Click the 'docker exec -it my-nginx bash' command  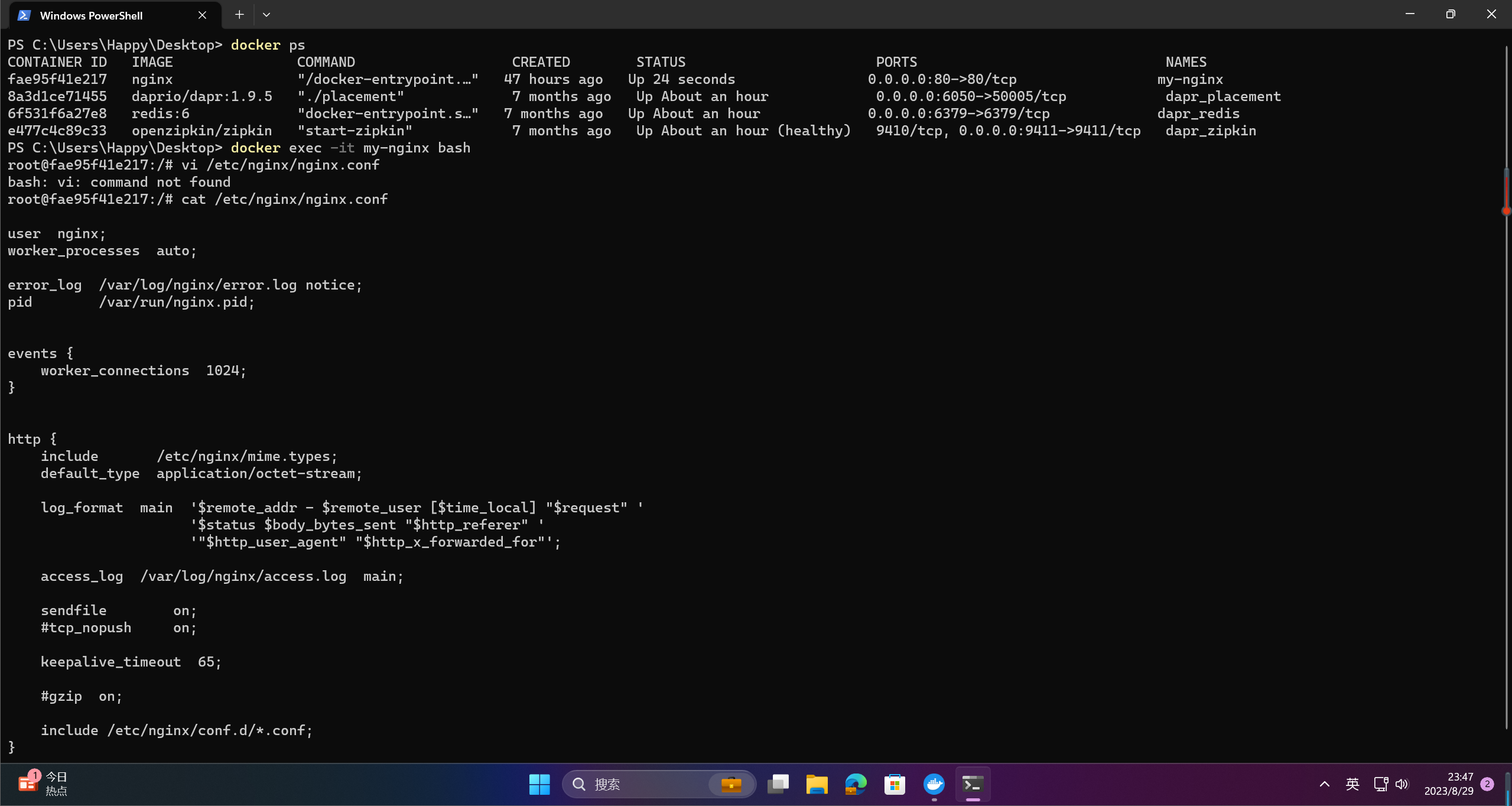350,148
